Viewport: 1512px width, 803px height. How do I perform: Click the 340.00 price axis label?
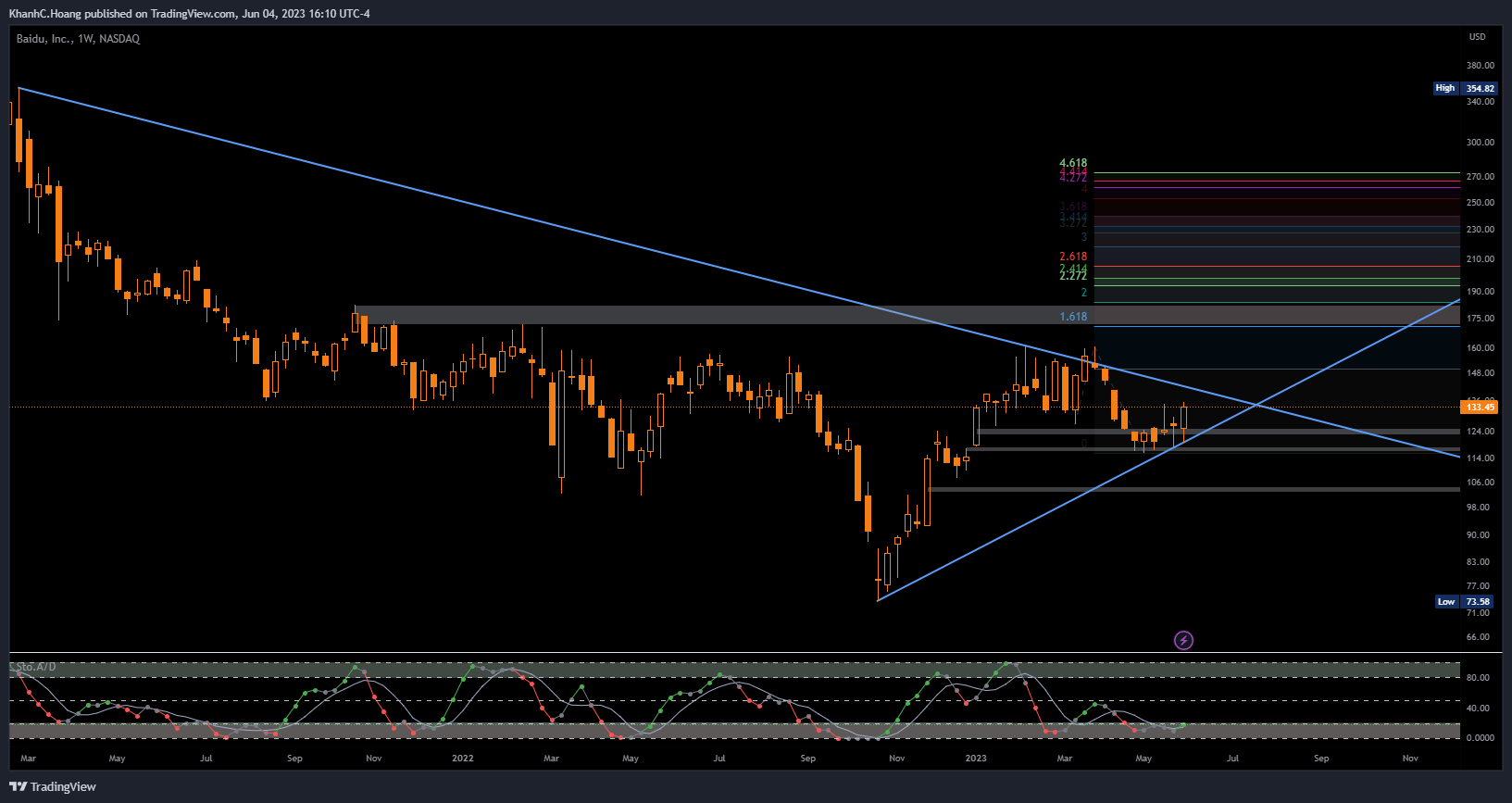click(x=1481, y=102)
